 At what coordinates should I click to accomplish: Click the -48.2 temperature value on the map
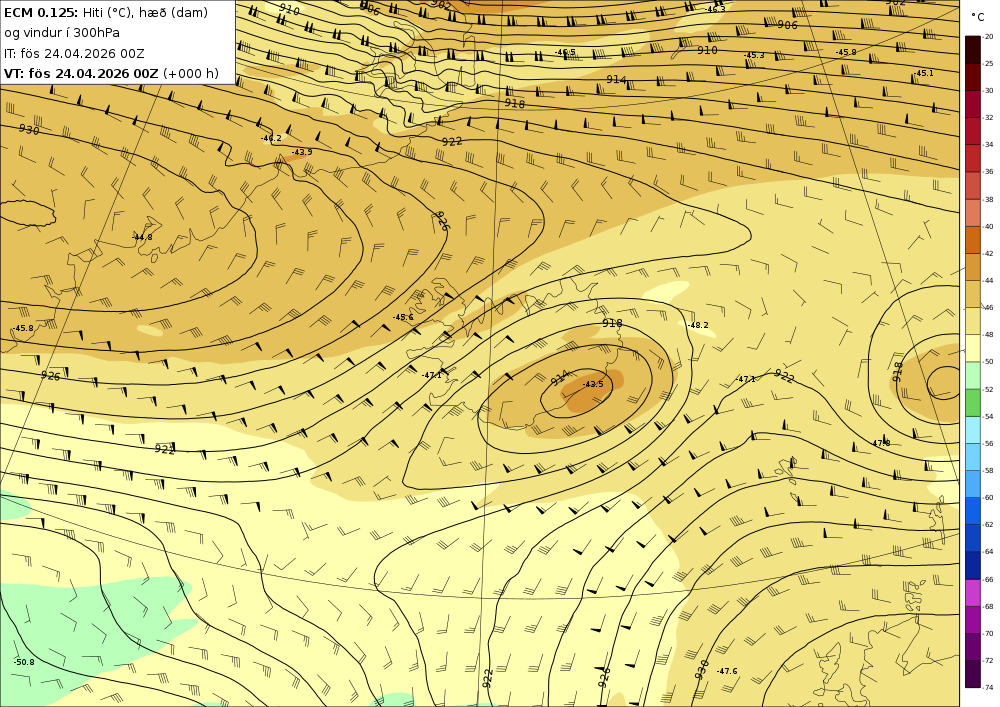[x=698, y=325]
